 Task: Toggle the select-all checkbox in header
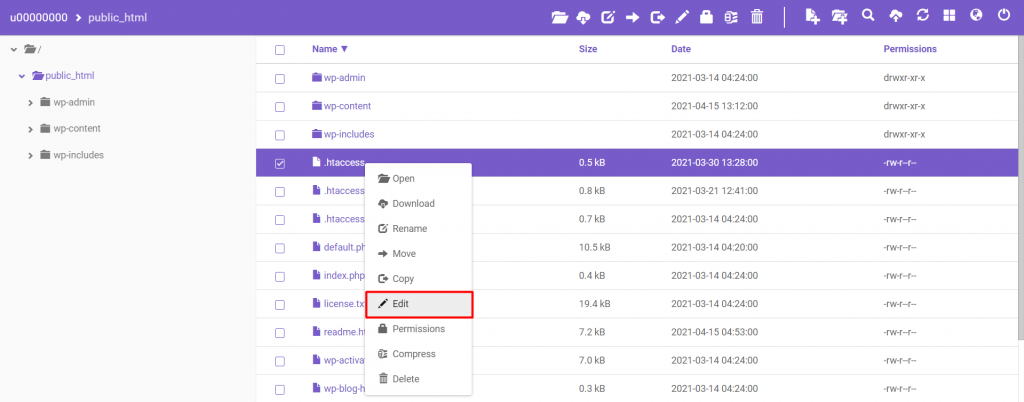(280, 50)
